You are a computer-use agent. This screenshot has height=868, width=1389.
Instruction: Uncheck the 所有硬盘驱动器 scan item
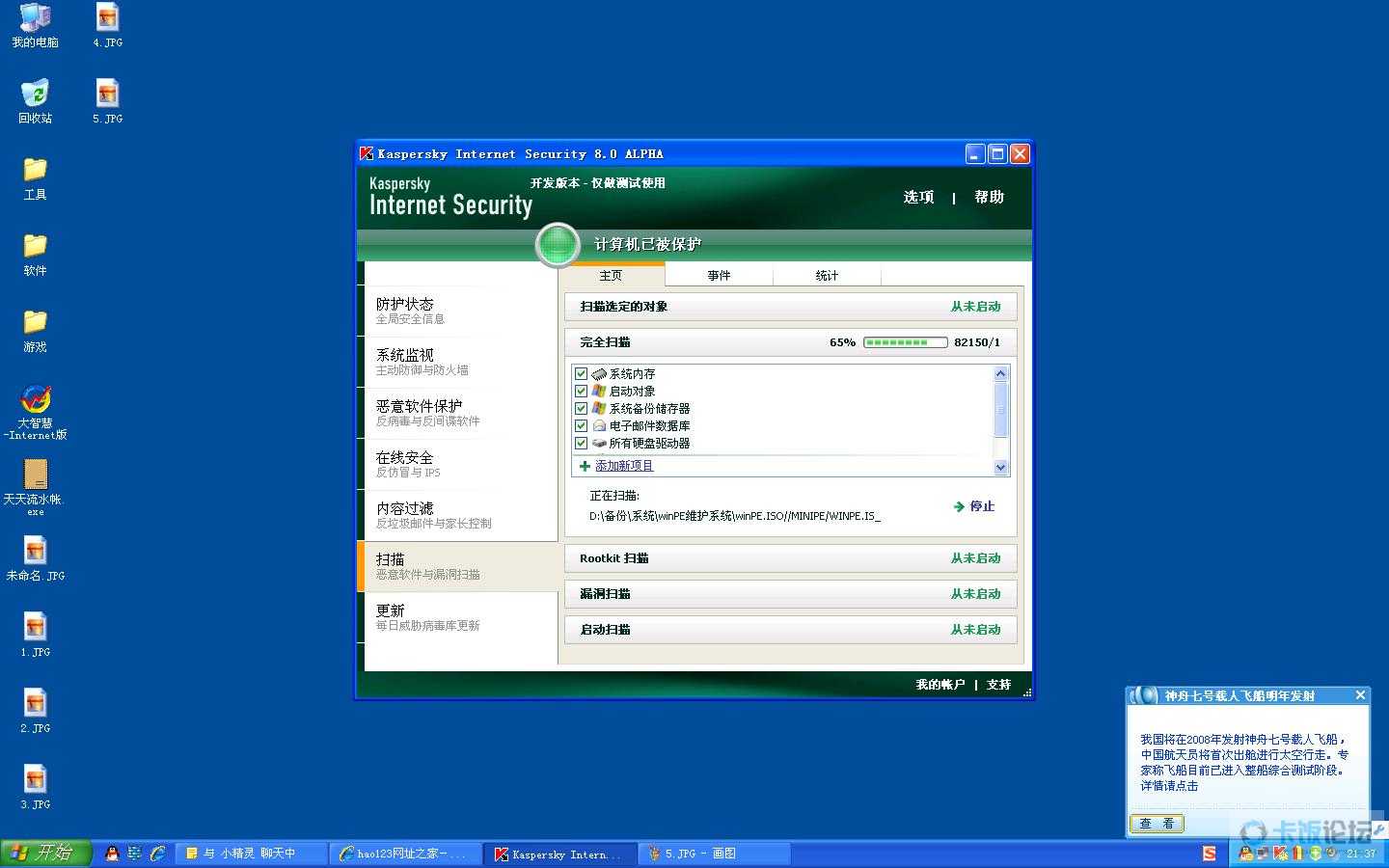click(x=581, y=443)
